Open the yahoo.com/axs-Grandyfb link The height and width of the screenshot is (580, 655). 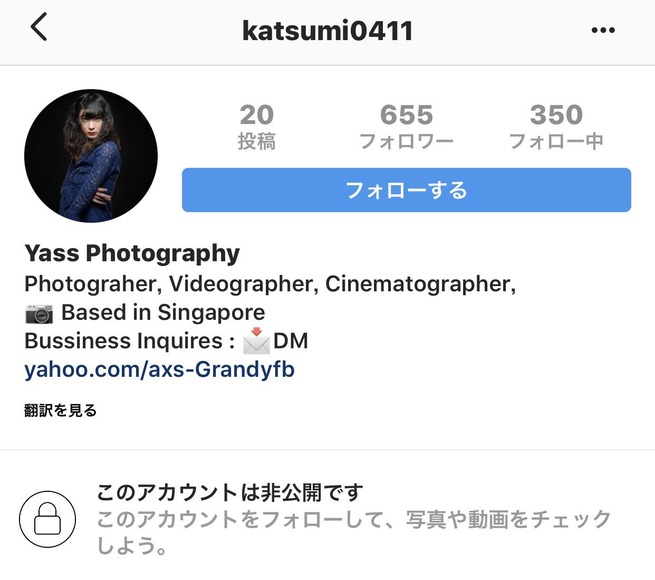[160, 370]
